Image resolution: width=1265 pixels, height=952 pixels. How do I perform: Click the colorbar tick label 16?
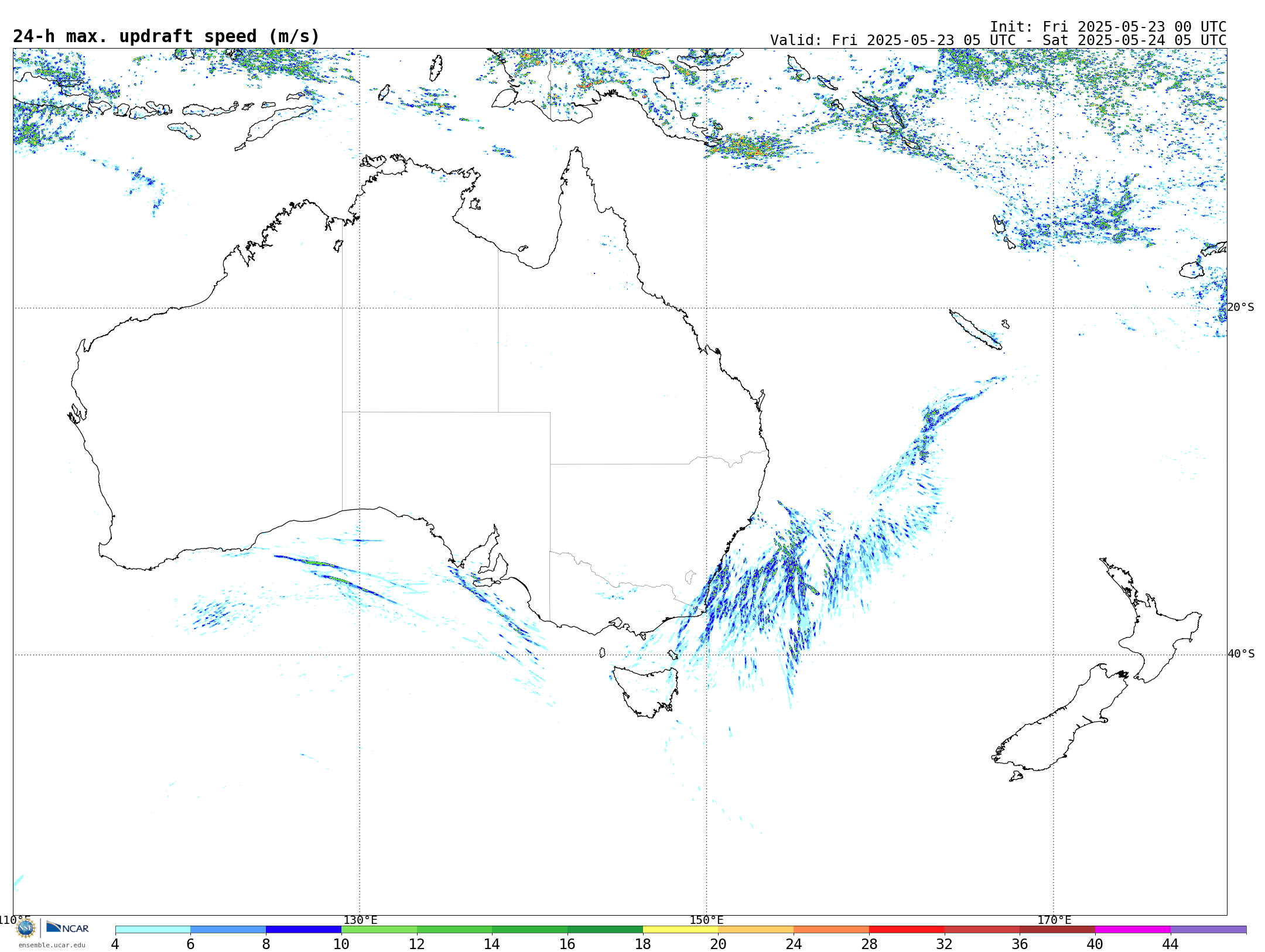click(x=567, y=944)
